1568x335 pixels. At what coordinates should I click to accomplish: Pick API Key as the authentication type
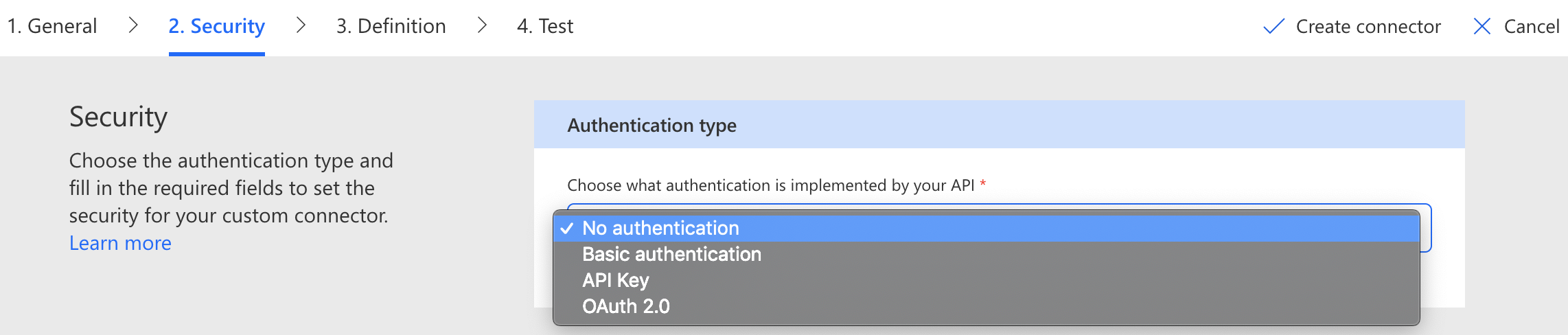[615, 281]
